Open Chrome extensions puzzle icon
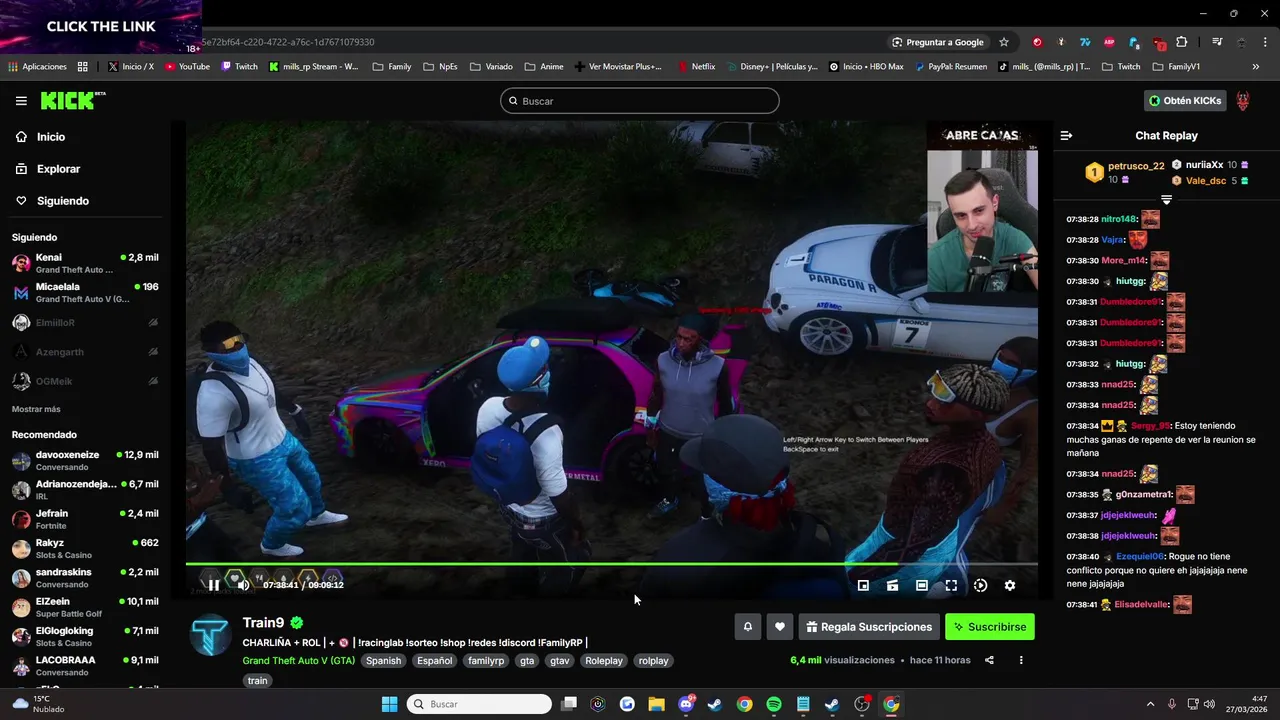The height and width of the screenshot is (720, 1280). [x=1182, y=42]
